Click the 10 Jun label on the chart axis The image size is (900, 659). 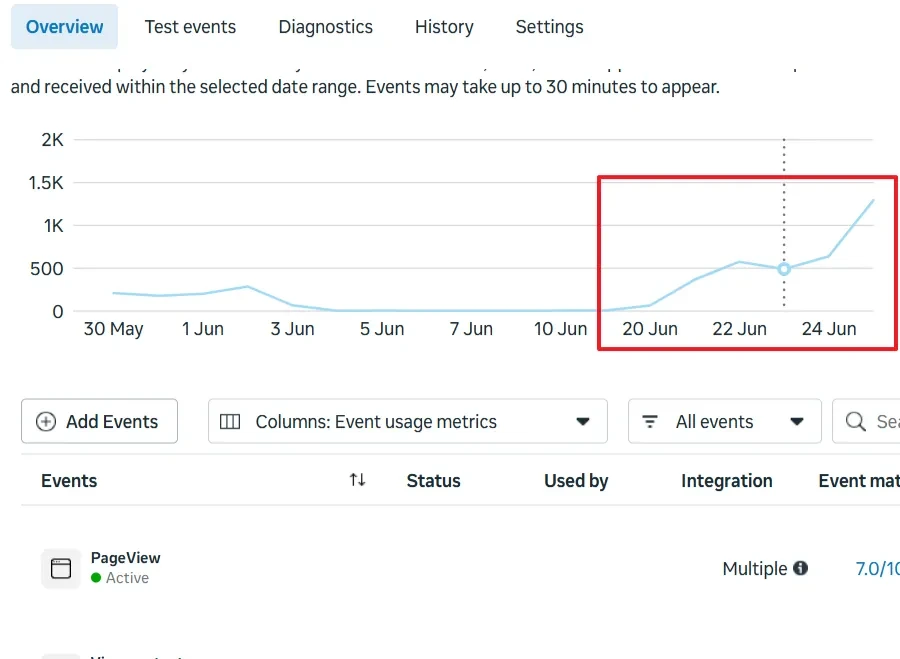(560, 329)
